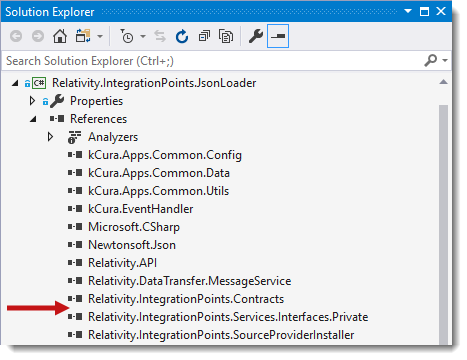The width and height of the screenshot is (467, 360).
Task: Click the kCura.Apps.Common.Utils reference icon
Action: pos(75,191)
